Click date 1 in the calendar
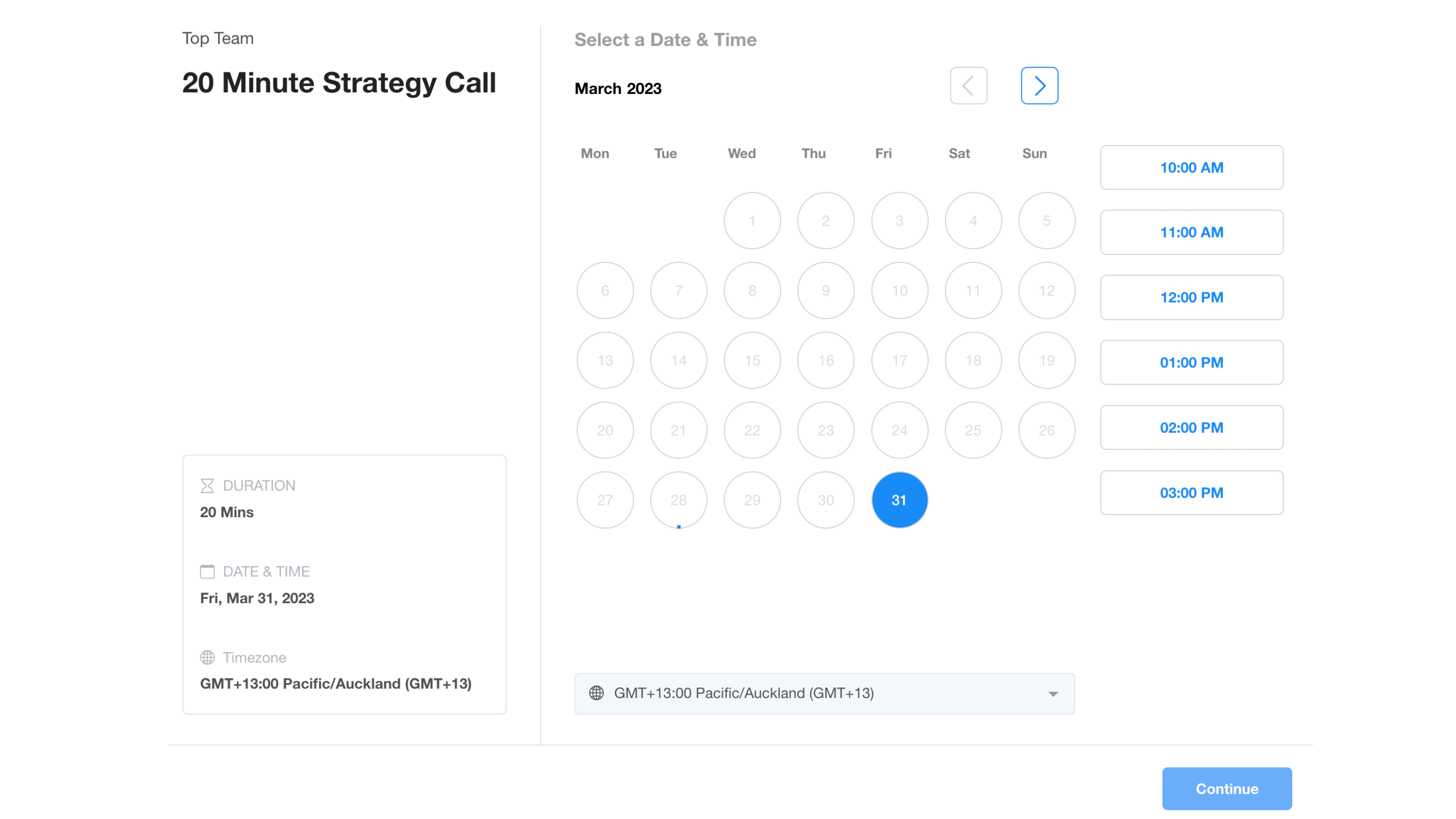 pos(752,220)
